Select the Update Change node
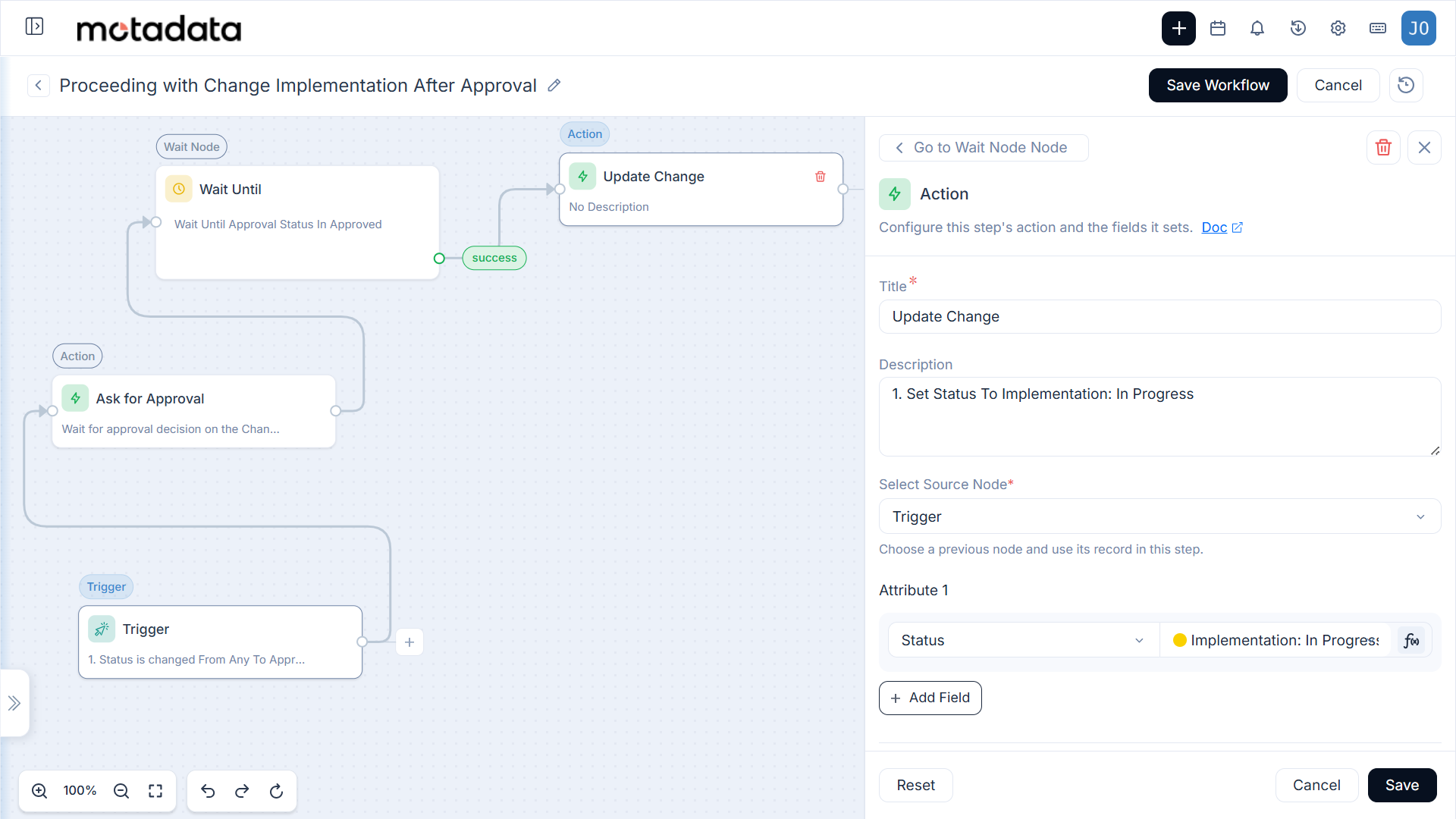Screen dimensions: 1456x819 (701, 189)
